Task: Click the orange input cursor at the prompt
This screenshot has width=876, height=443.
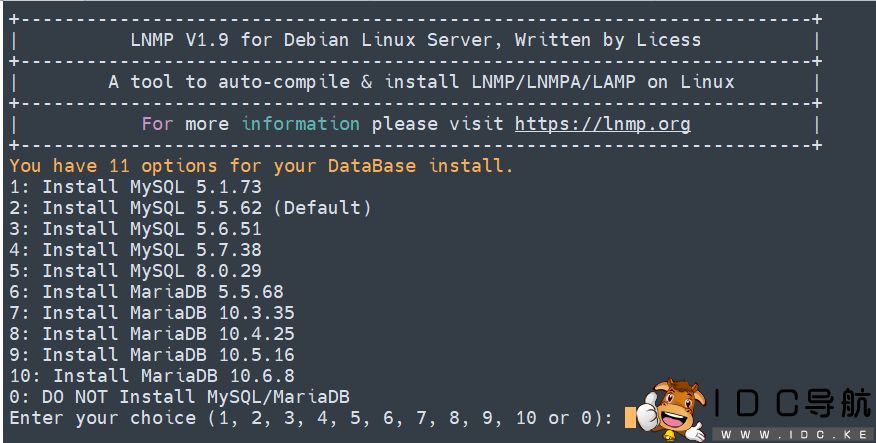Action: click(630, 418)
